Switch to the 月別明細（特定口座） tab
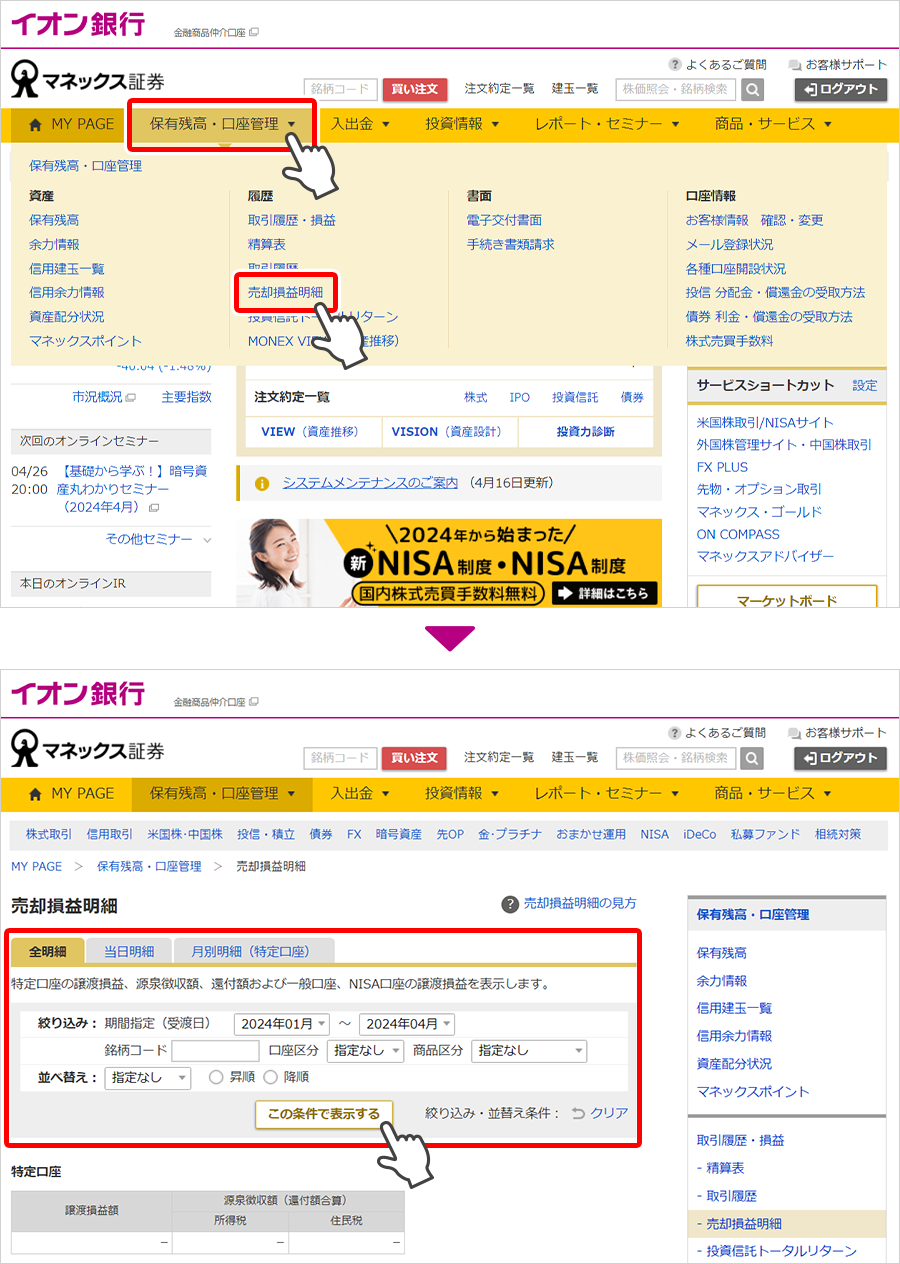 (x=255, y=951)
